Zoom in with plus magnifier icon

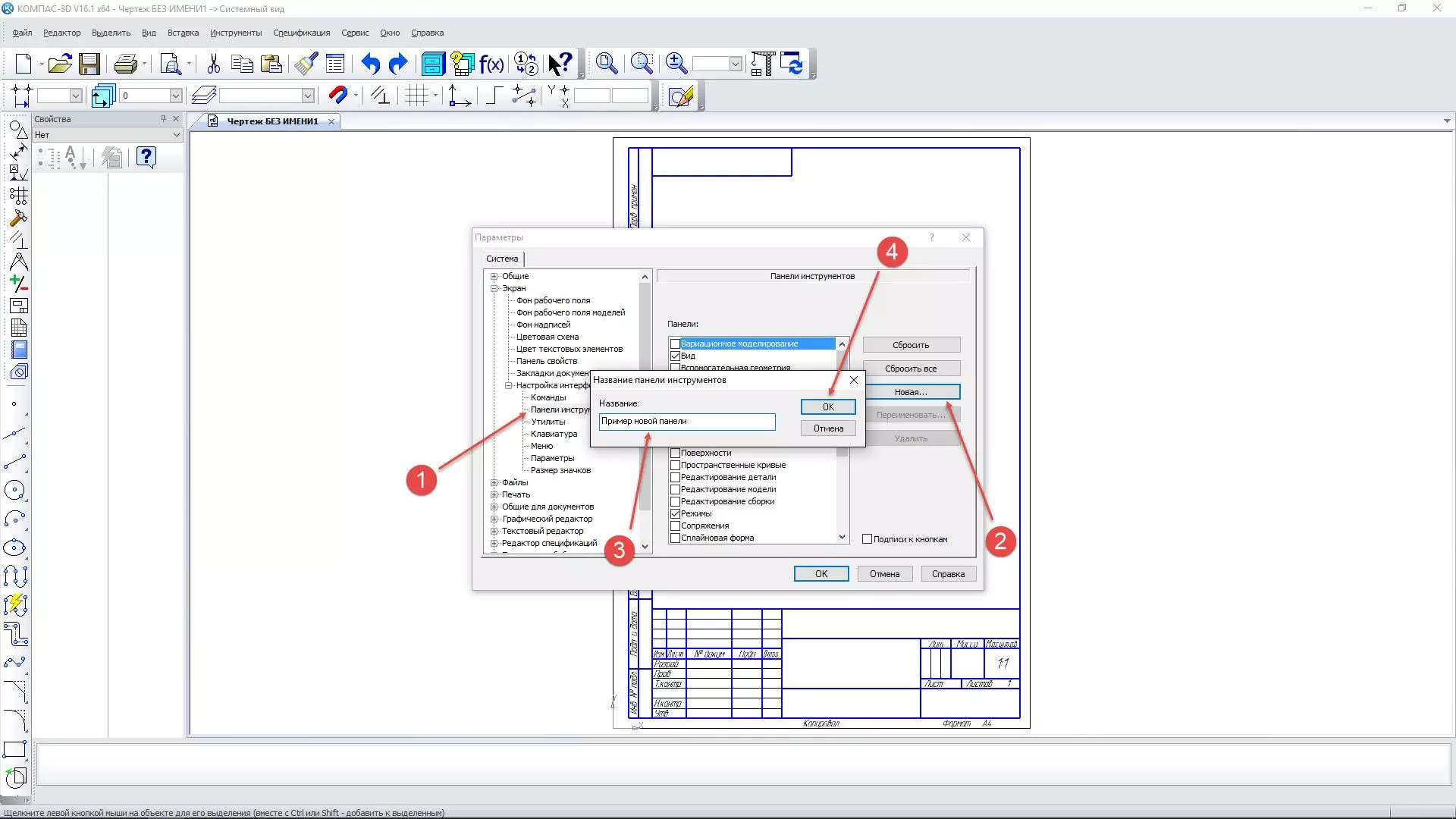676,64
